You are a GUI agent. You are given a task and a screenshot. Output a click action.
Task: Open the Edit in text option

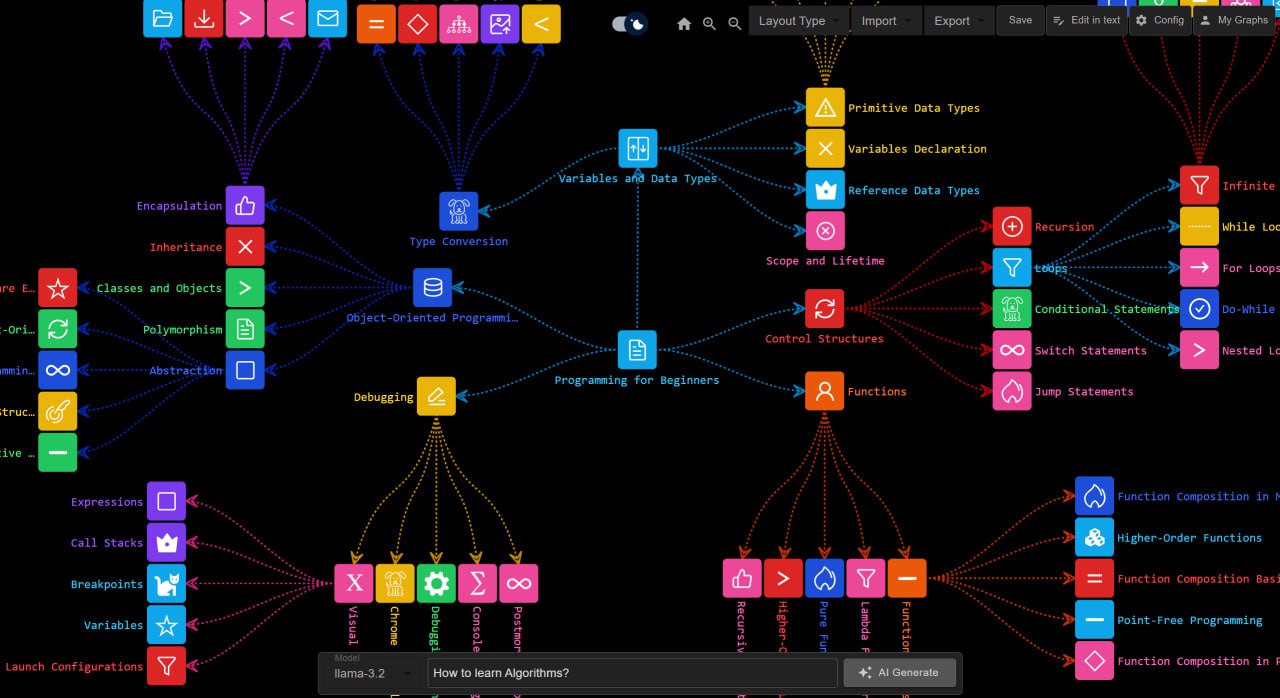[1085, 21]
